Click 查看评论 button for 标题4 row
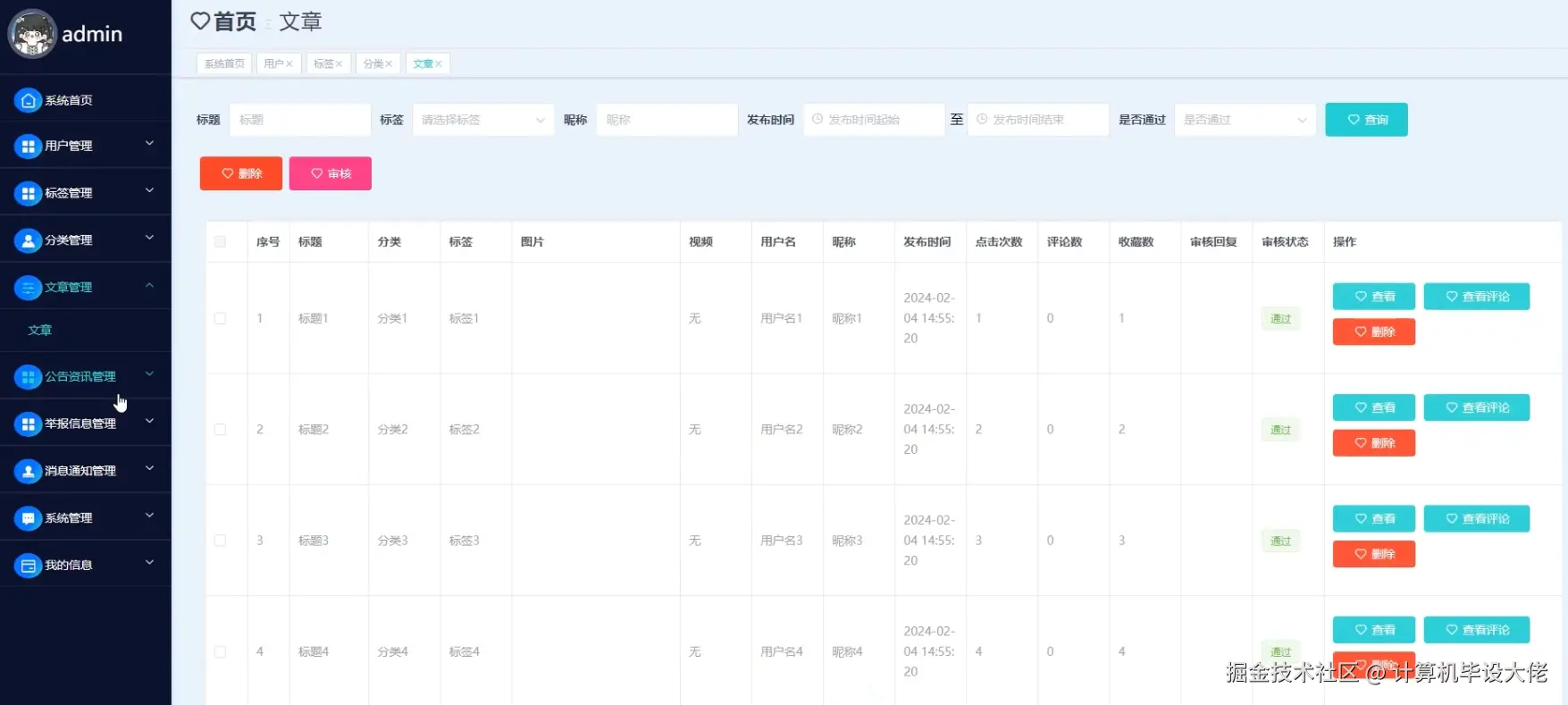 [1477, 630]
